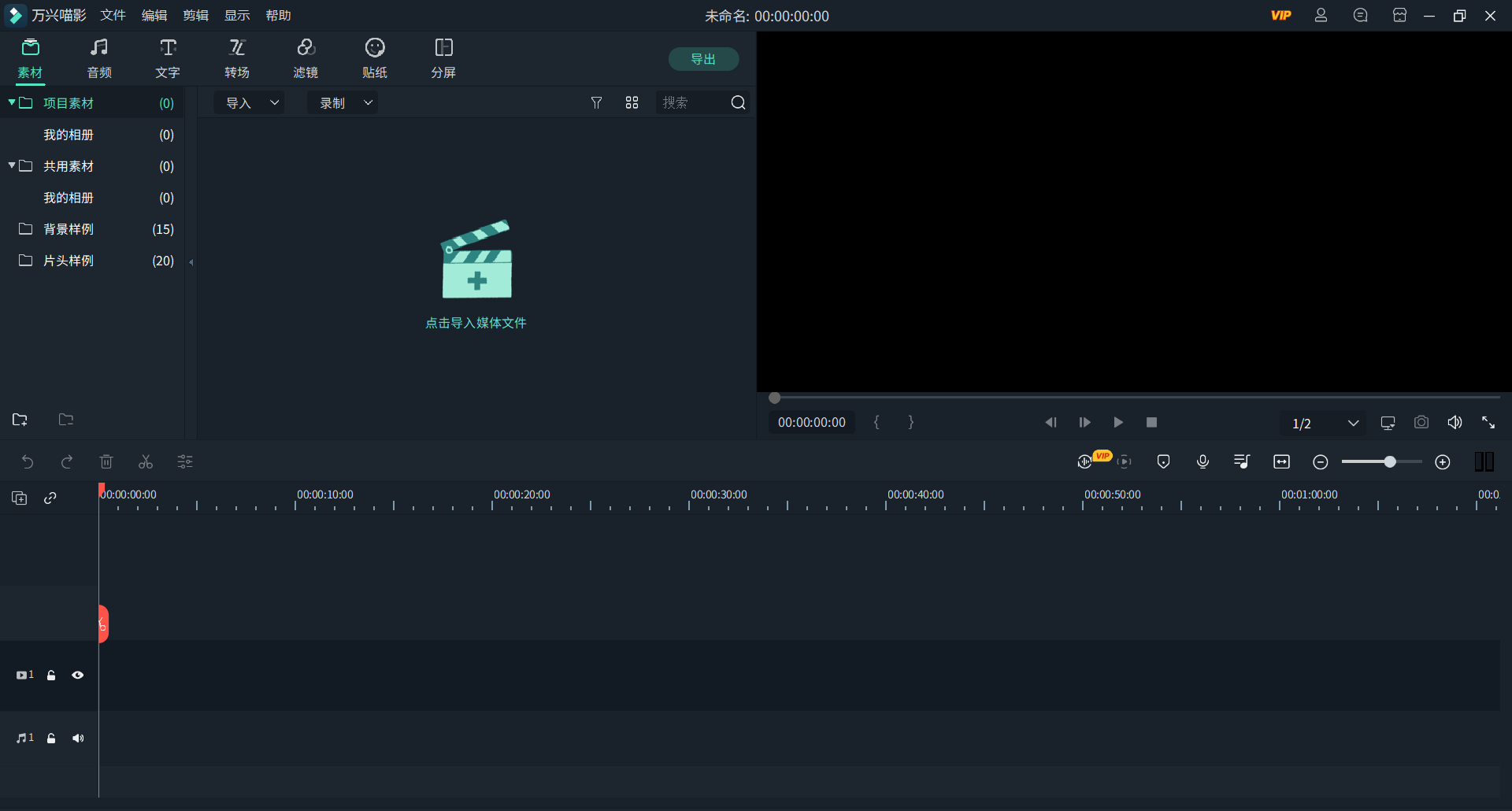Click the 导出 export button
The image size is (1512, 811).
[703, 59]
